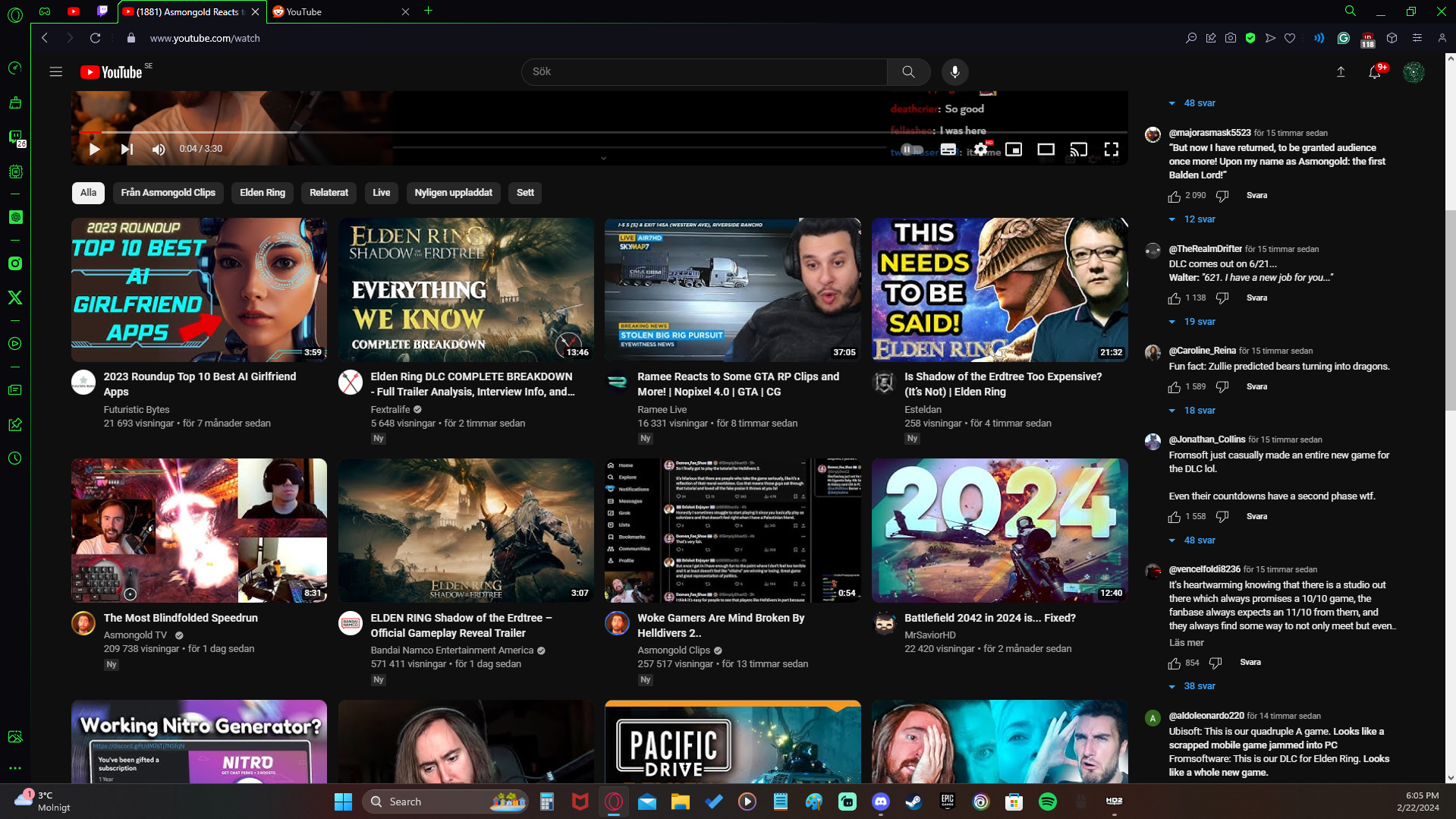This screenshot has height=819, width=1456.
Task: Turn on subtitles with the CC icon
Action: (x=948, y=149)
